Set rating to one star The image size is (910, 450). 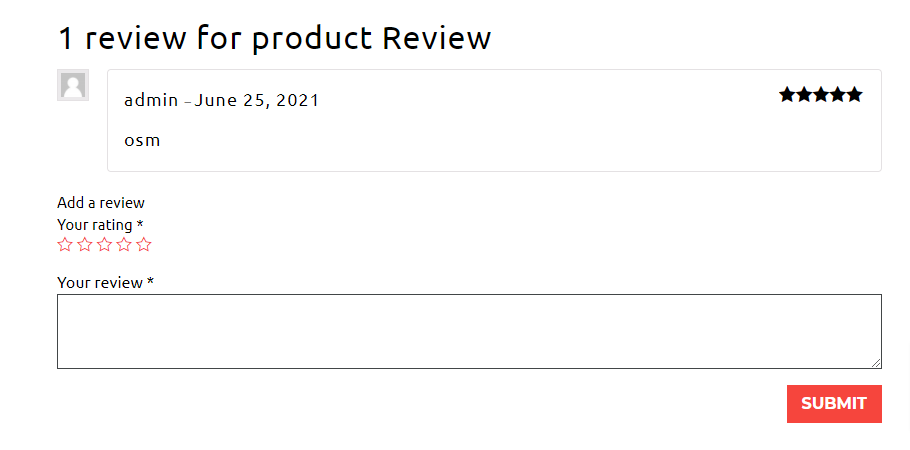point(65,244)
